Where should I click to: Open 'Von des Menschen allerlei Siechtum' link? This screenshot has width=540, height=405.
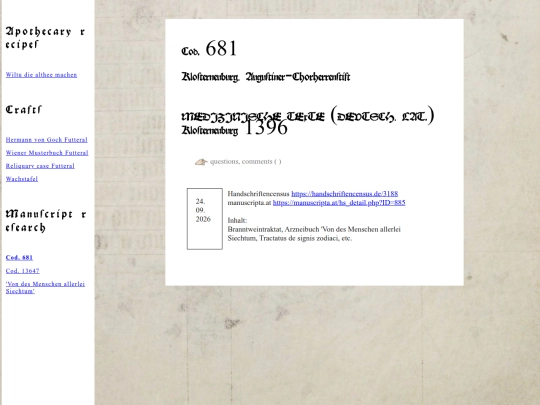45,287
